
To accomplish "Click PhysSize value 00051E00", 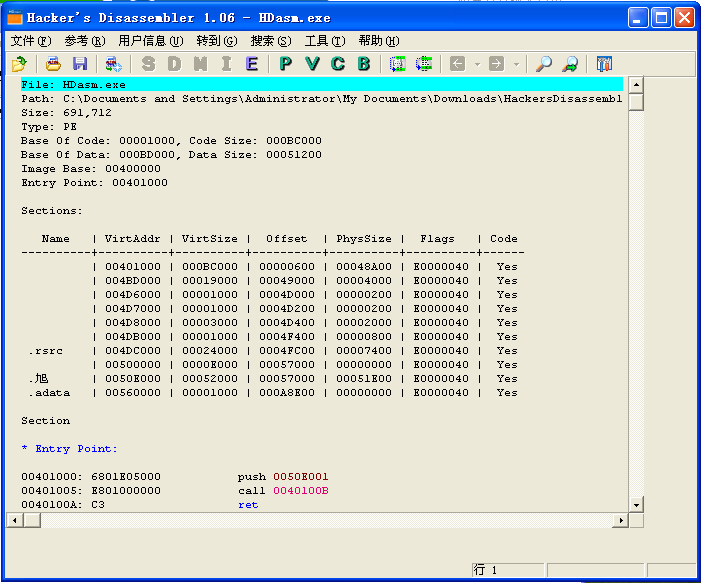I will pos(364,379).
